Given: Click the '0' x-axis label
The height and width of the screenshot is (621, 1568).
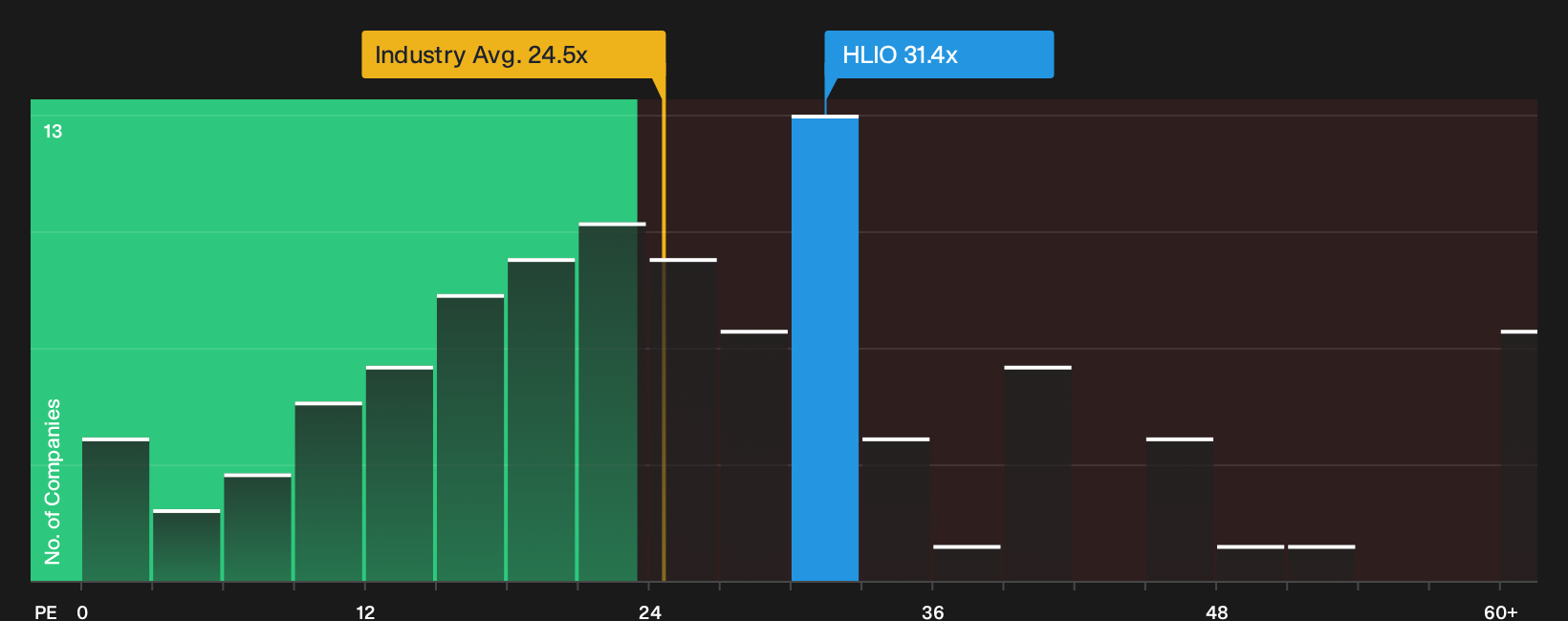Looking at the screenshot, I should tap(82, 612).
